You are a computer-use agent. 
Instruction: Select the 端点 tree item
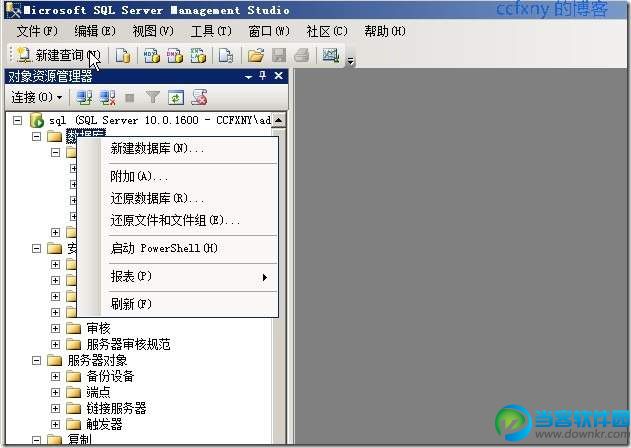point(99,392)
